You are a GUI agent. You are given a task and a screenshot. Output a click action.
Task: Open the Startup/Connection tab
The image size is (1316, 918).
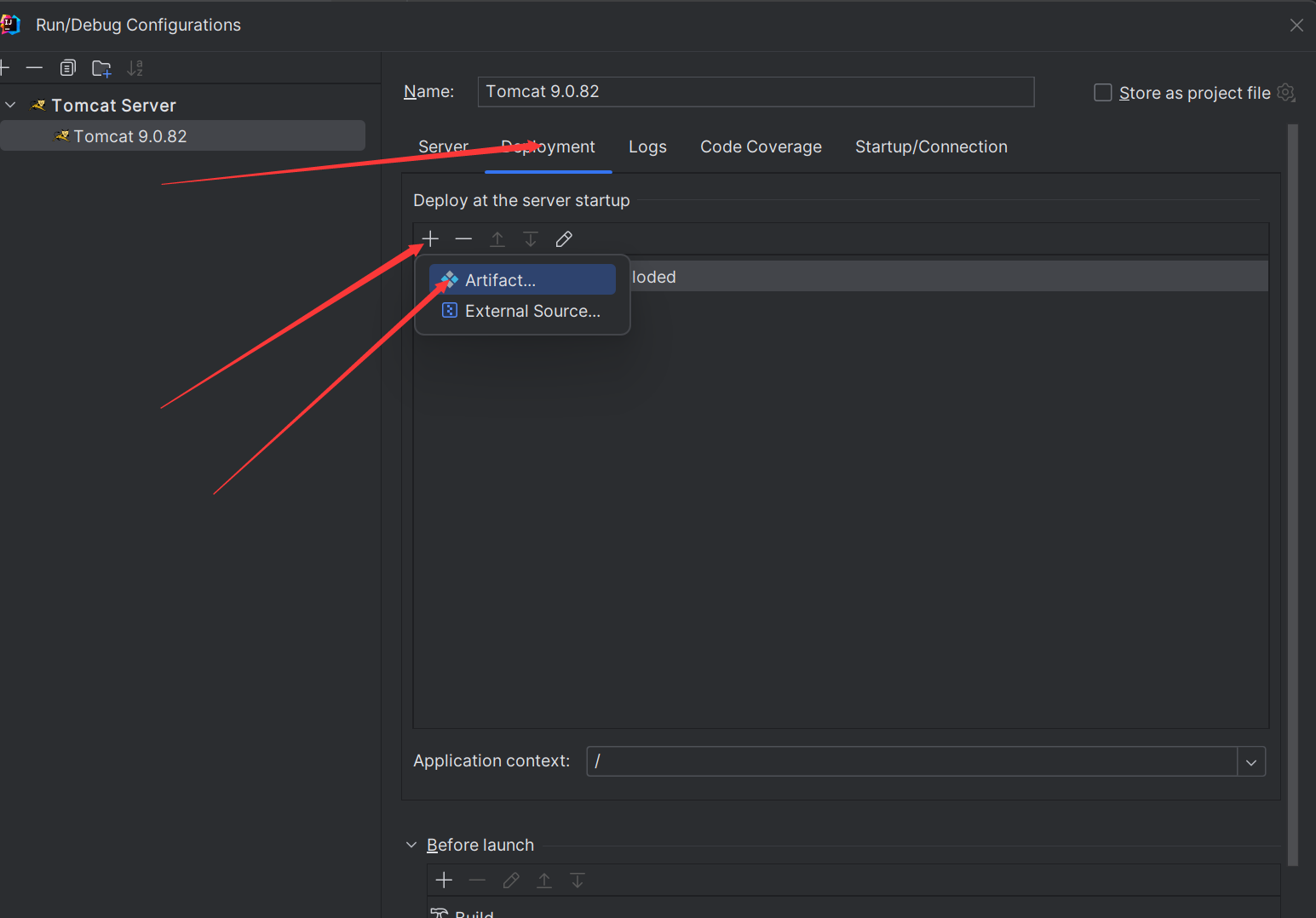(931, 146)
